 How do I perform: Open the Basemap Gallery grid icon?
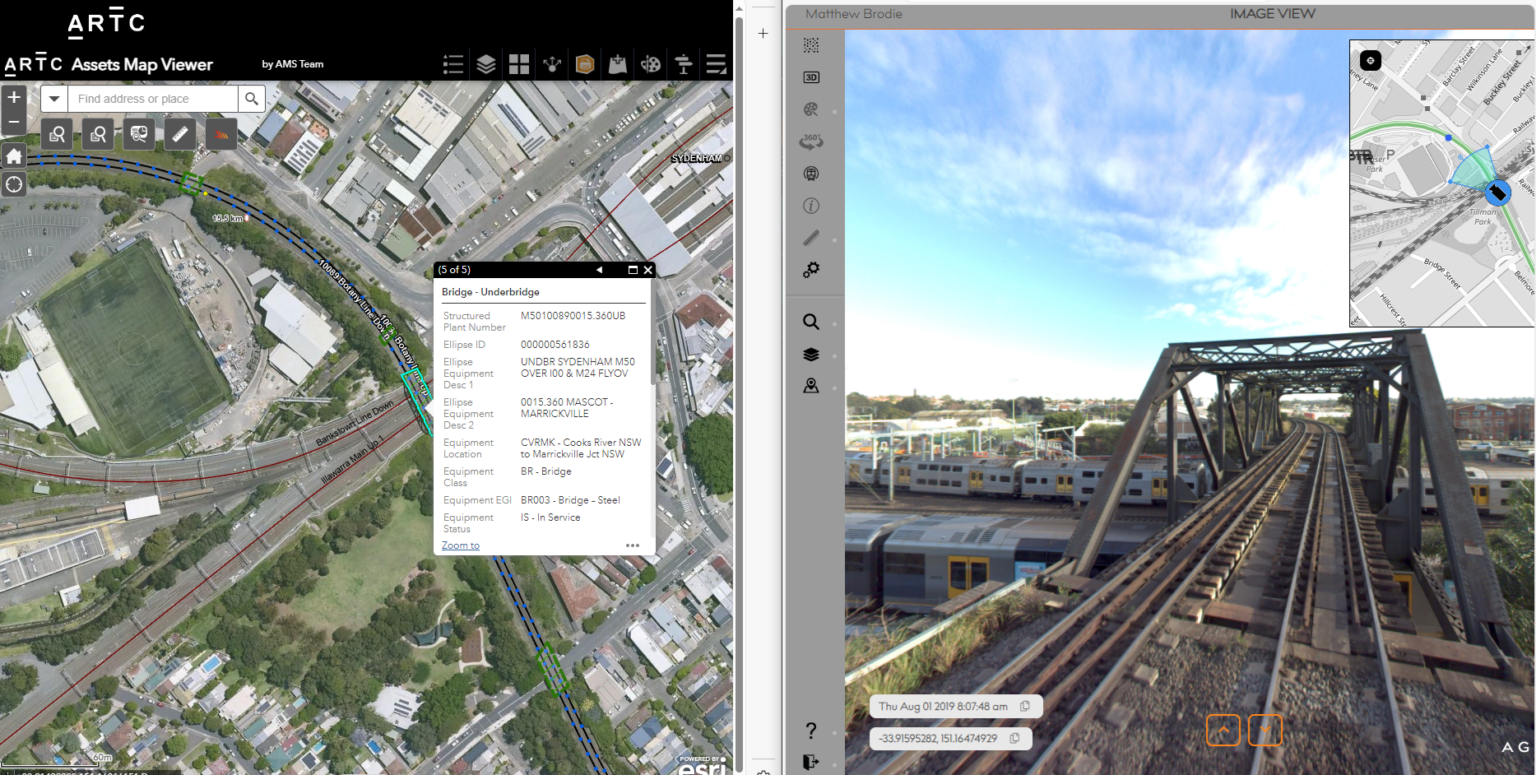(x=519, y=64)
